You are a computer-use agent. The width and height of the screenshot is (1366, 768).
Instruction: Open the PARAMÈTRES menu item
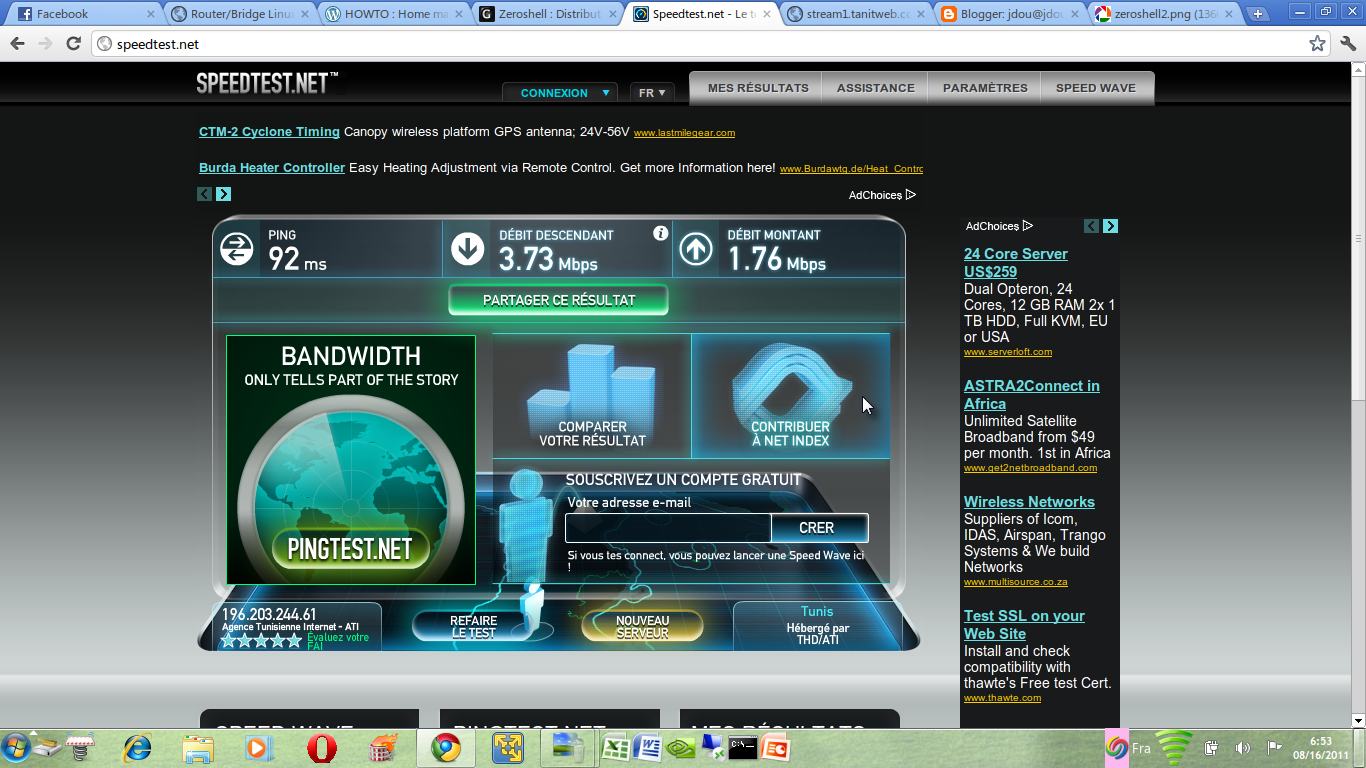[x=985, y=88]
